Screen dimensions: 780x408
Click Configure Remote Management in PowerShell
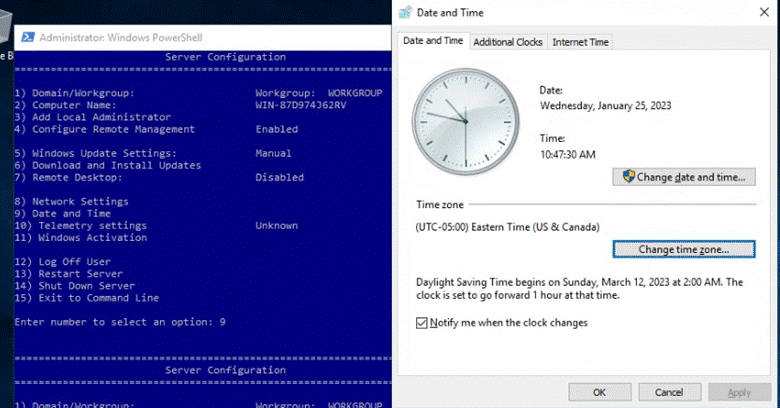click(x=104, y=129)
